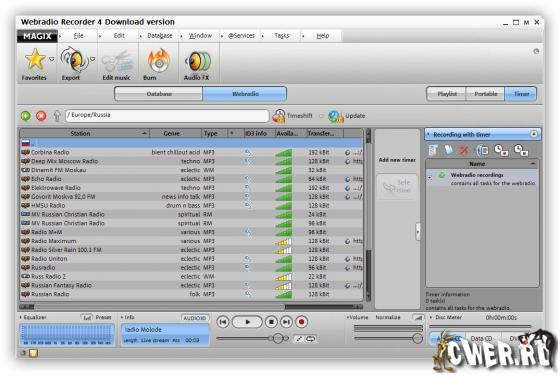Switch to the Playlist tab
Viewport: 560px width, 375px height.
(x=446, y=94)
